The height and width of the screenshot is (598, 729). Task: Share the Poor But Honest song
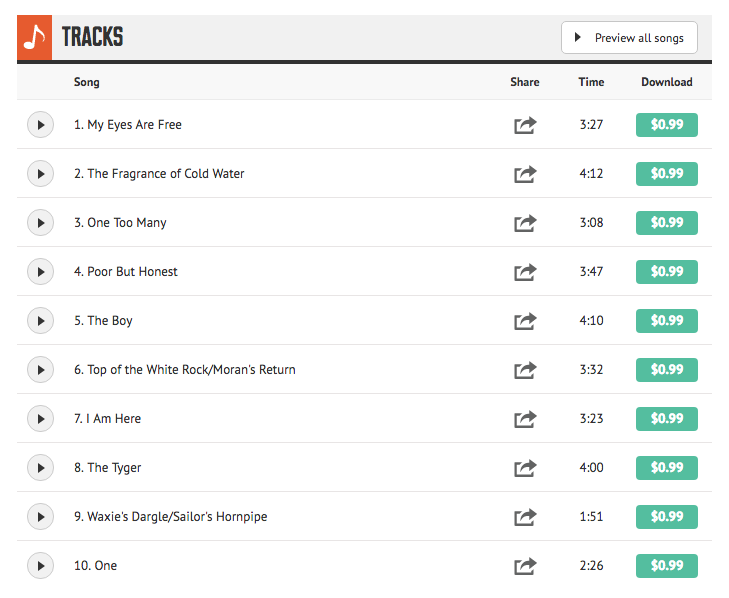525,272
